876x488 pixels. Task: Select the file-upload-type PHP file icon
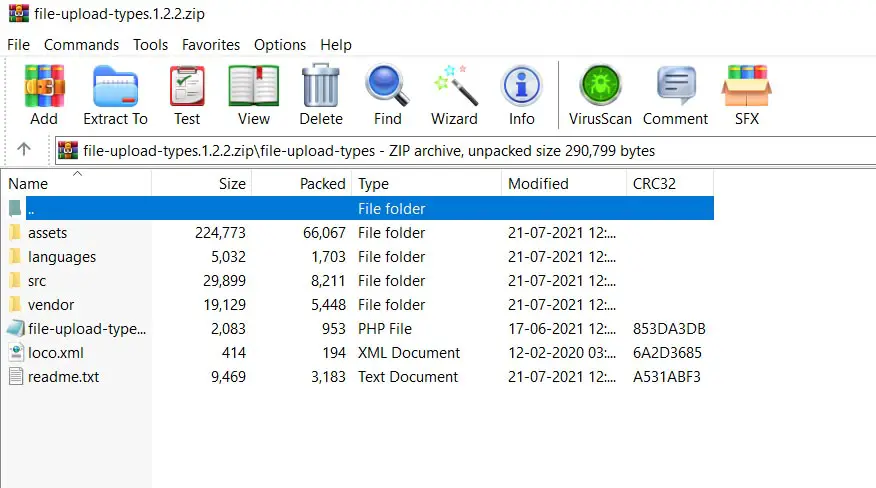tap(16, 328)
